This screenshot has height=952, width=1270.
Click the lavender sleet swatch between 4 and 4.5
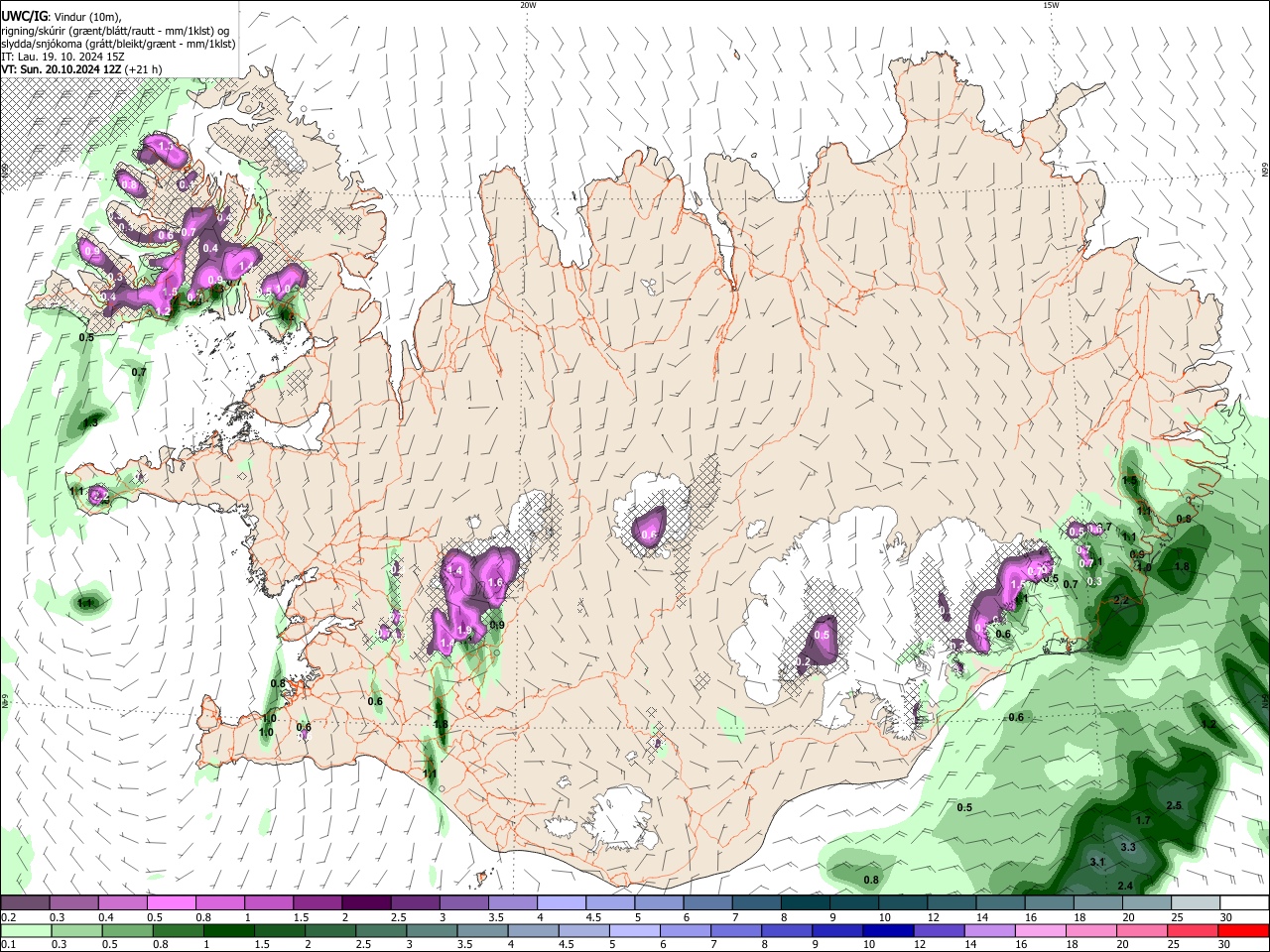[561, 903]
